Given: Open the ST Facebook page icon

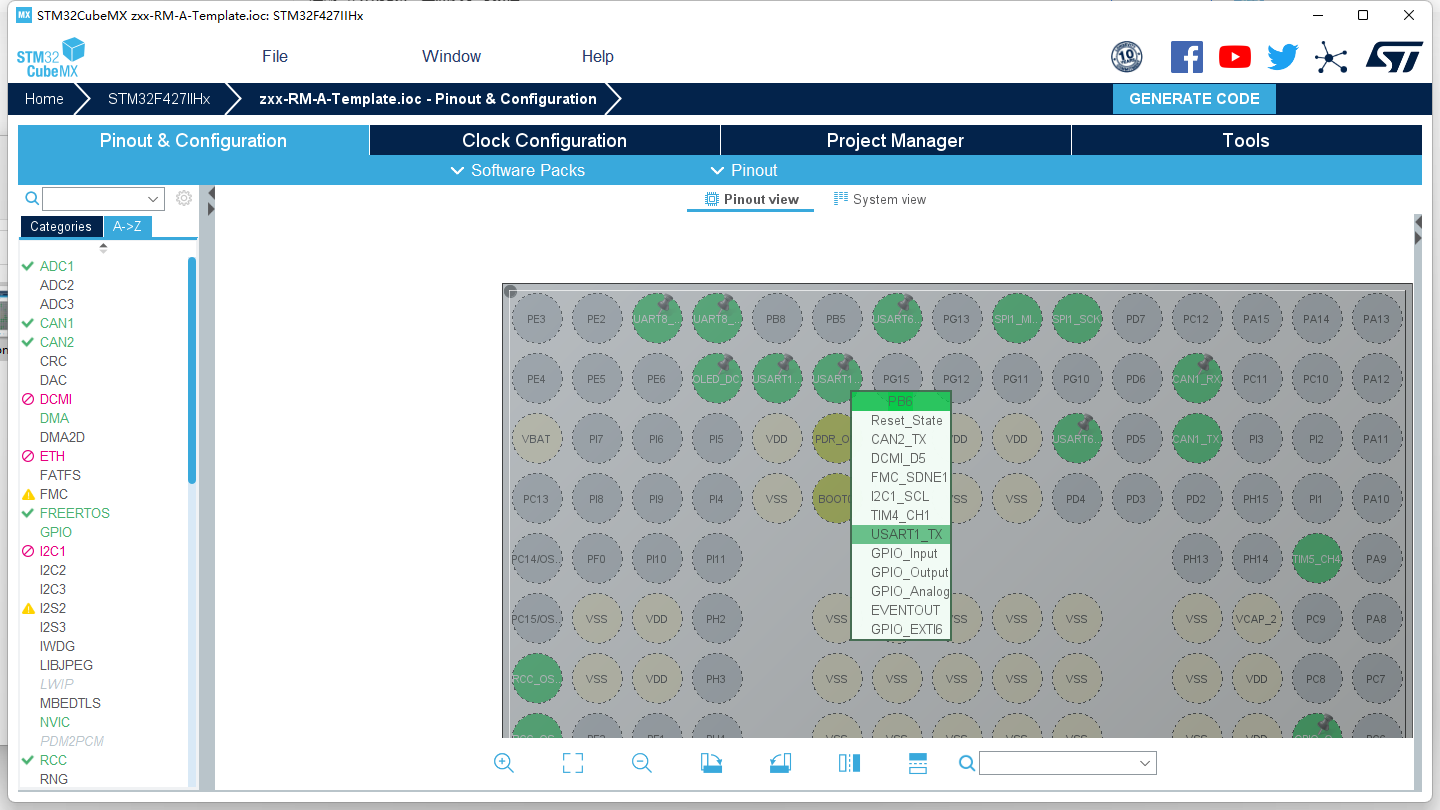Looking at the screenshot, I should 1187,57.
